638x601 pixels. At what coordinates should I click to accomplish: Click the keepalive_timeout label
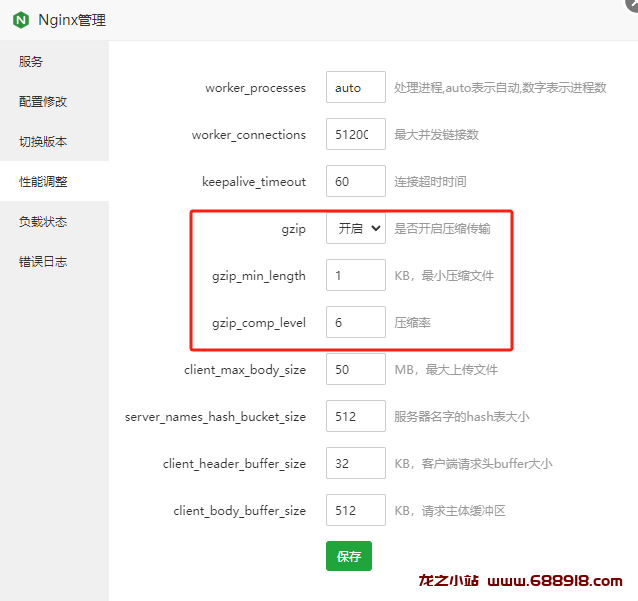(x=253, y=182)
